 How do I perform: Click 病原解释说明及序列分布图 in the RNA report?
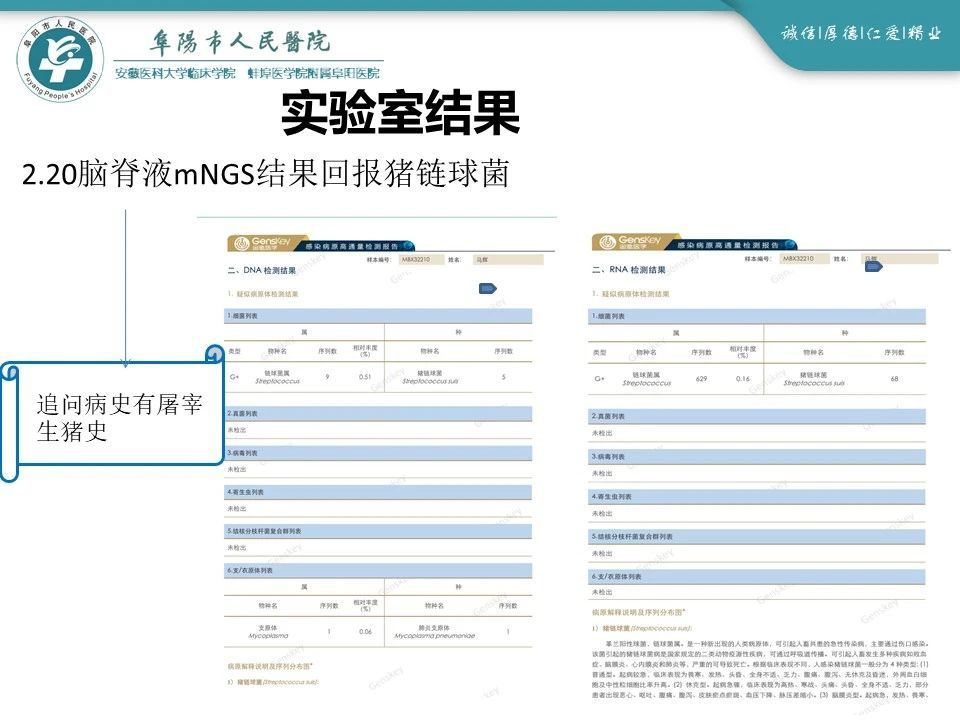(639, 612)
